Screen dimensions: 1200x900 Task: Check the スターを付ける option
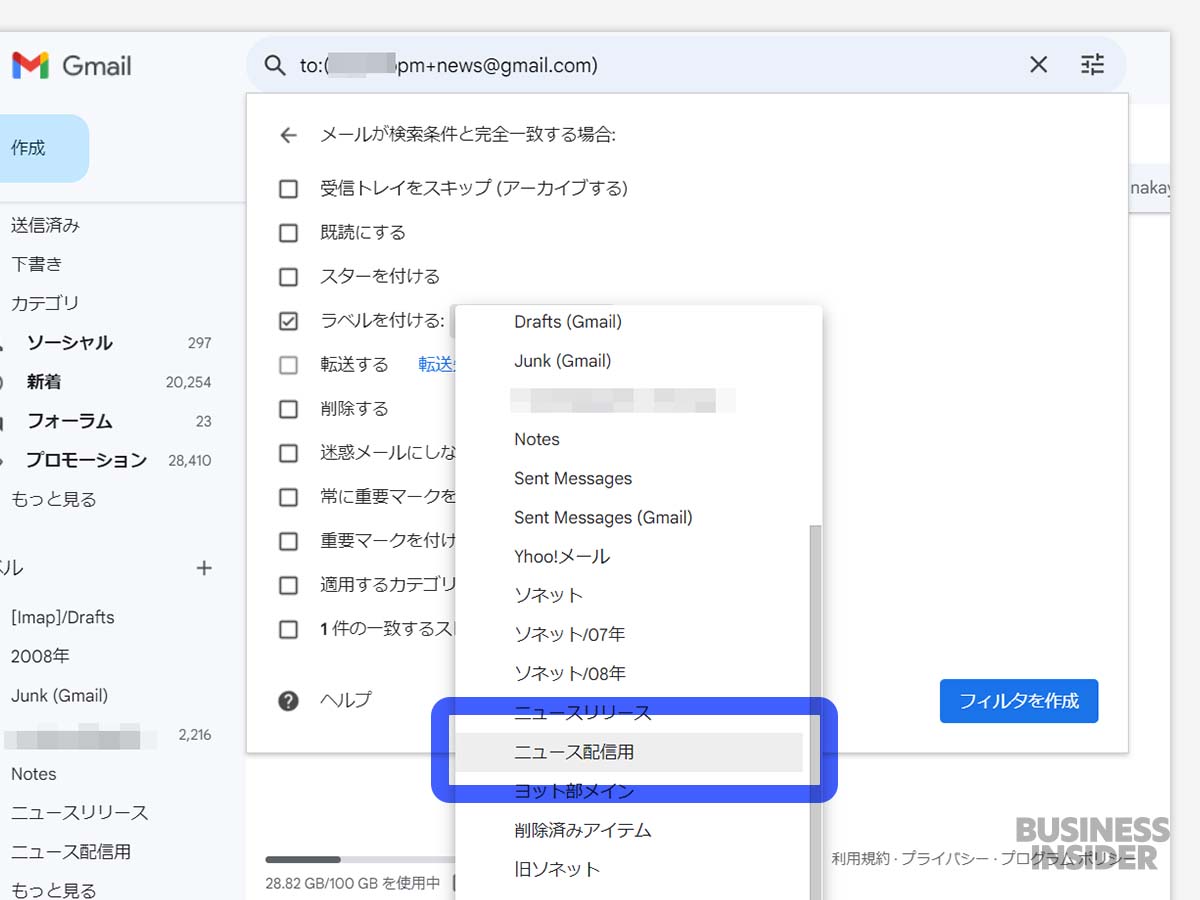288,276
